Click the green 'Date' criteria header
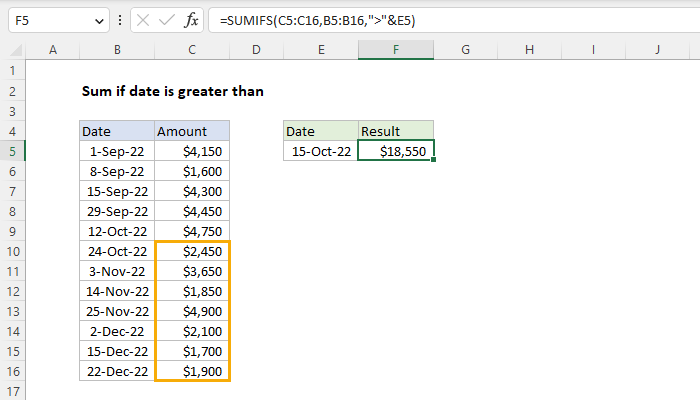The width and height of the screenshot is (700, 400). tap(321, 131)
